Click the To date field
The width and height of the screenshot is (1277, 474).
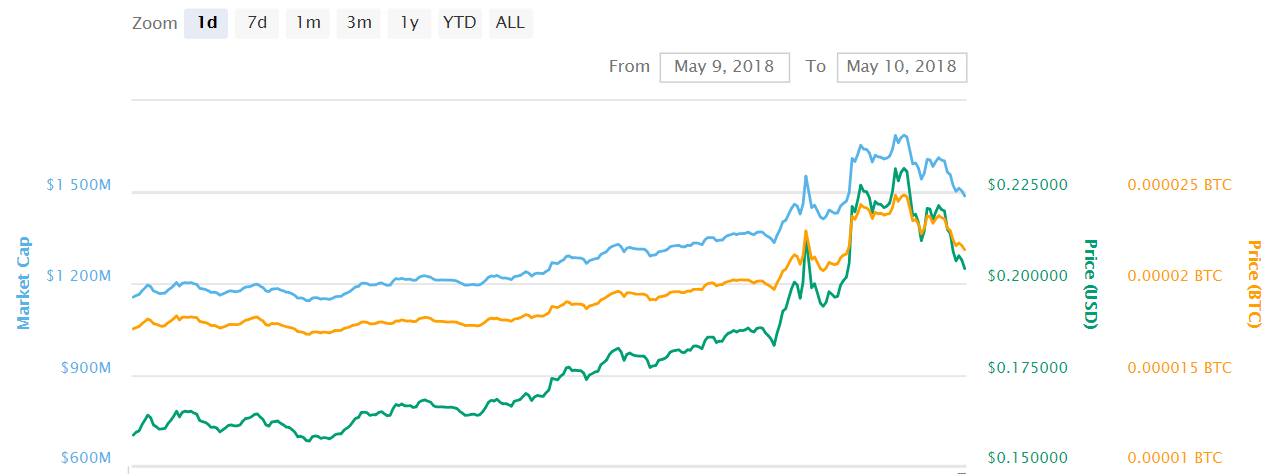pyautogui.click(x=901, y=67)
